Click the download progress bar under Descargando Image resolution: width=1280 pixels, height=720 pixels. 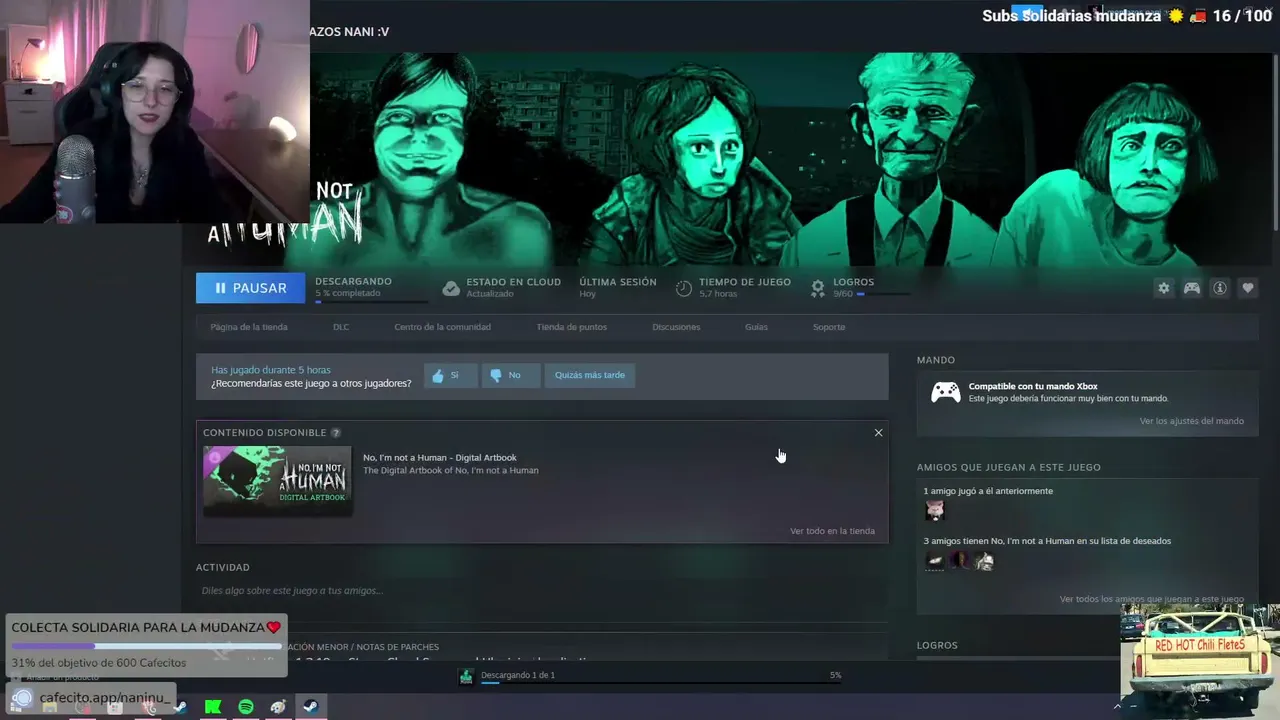coord(371,301)
